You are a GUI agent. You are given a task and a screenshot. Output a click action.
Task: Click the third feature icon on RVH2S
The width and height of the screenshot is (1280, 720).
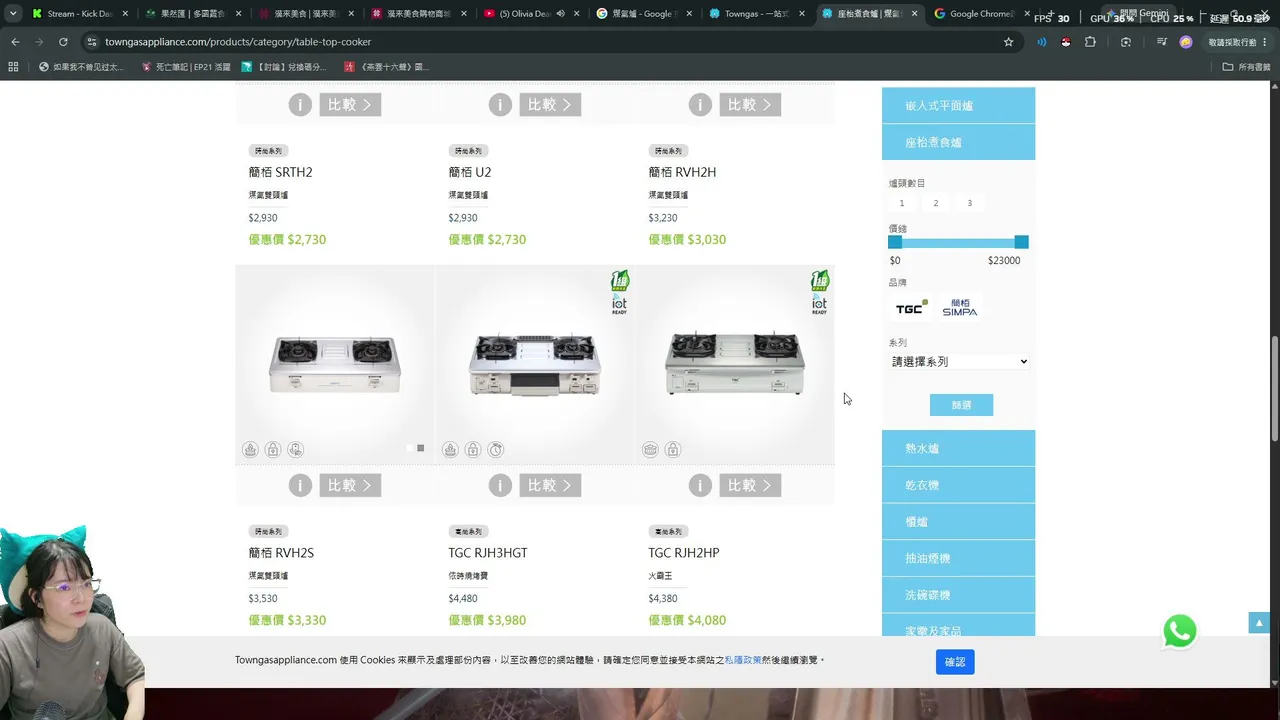point(296,450)
